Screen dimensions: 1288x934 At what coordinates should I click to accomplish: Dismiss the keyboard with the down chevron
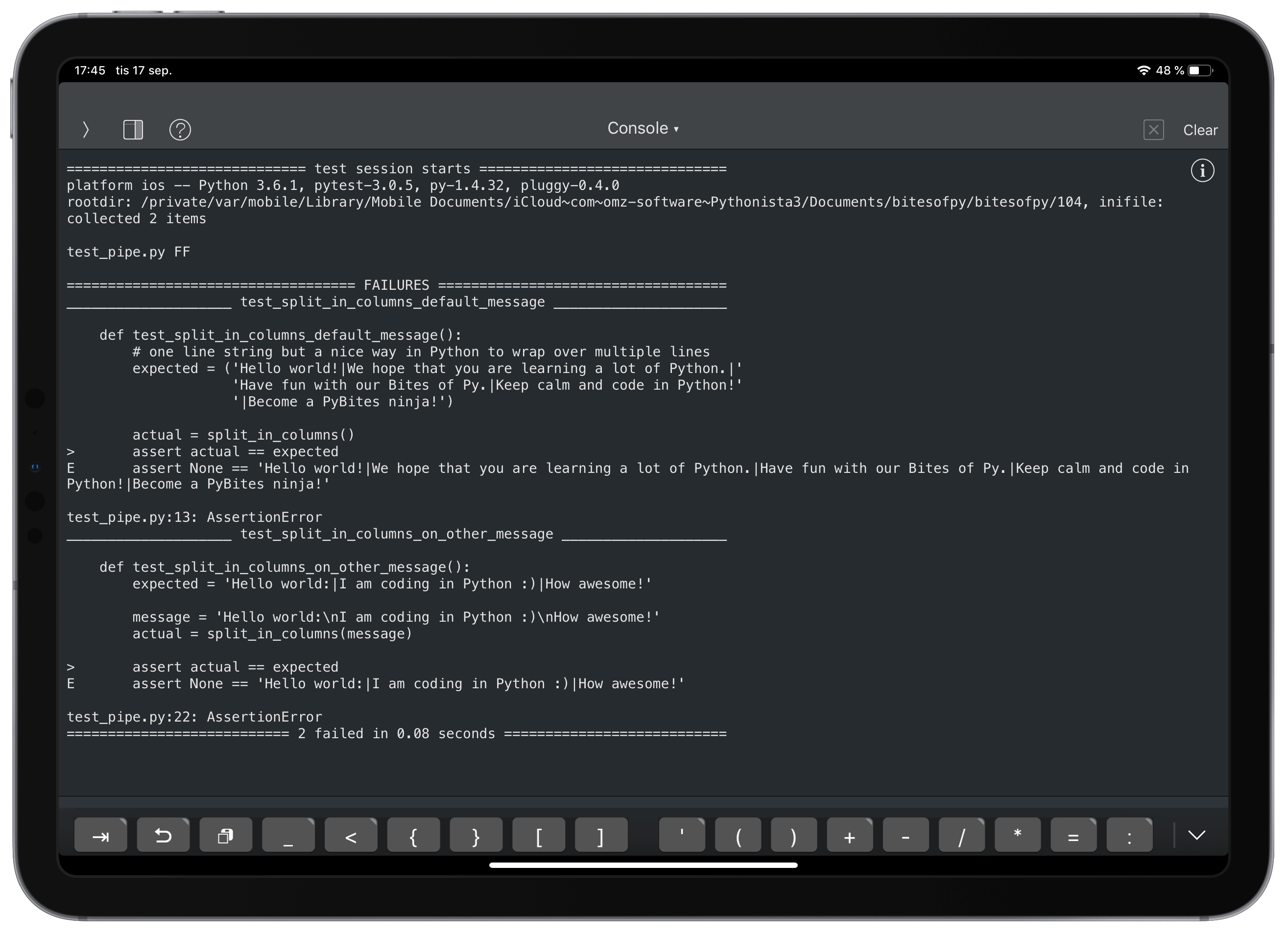(x=1198, y=835)
